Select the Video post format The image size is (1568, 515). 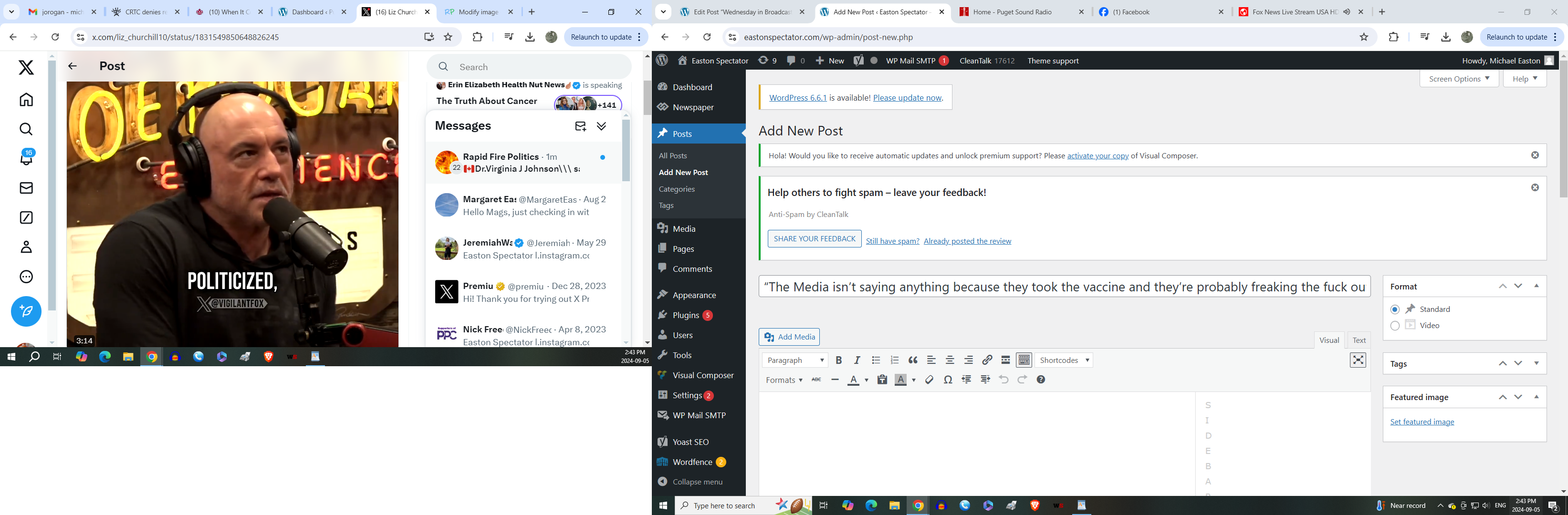coord(1394,326)
